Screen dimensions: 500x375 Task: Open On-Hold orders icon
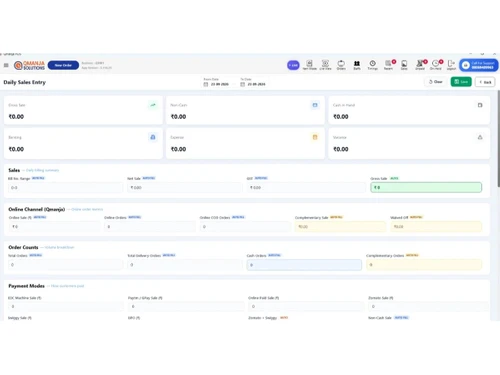[x=436, y=65]
